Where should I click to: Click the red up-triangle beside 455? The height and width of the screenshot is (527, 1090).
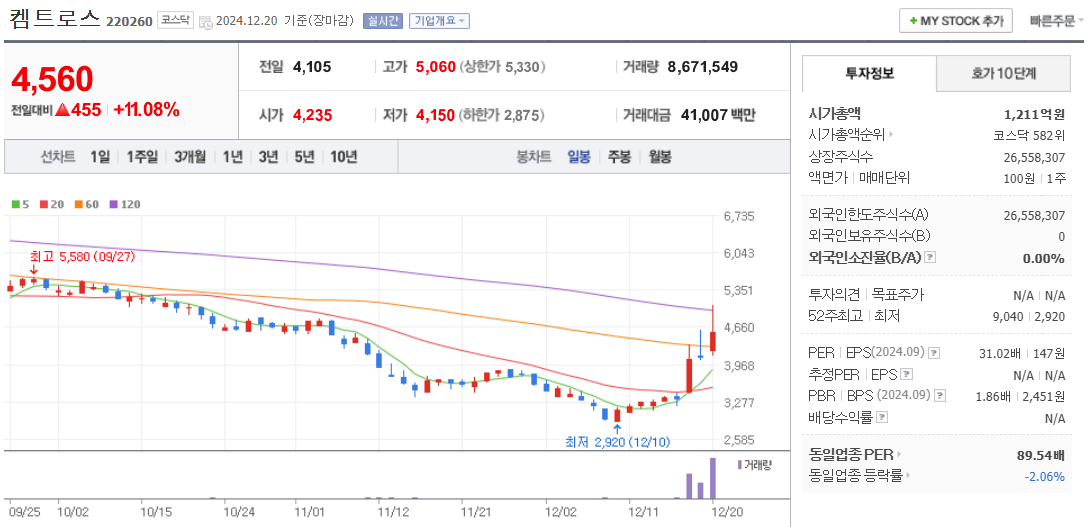(61, 109)
